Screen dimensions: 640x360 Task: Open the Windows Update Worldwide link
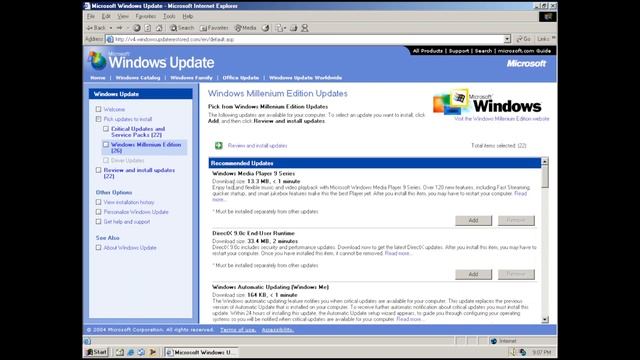pos(305,78)
